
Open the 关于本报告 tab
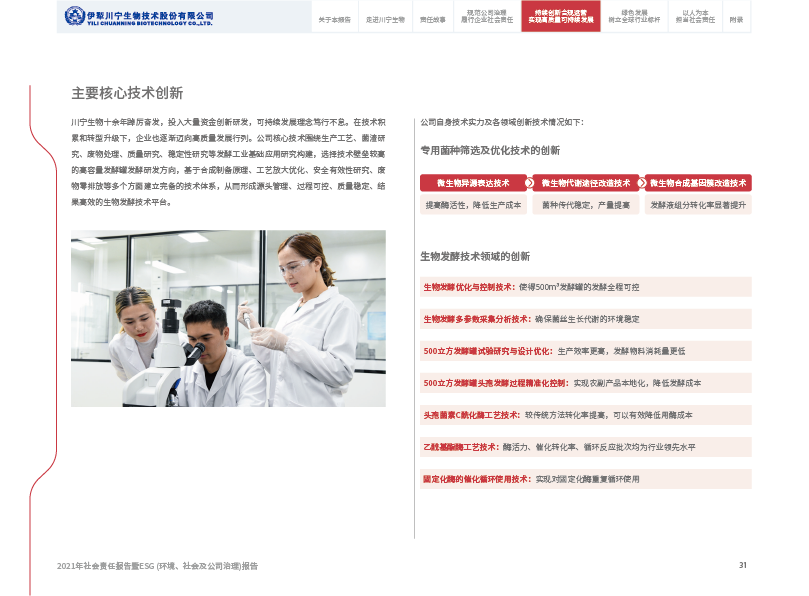[x=334, y=20]
